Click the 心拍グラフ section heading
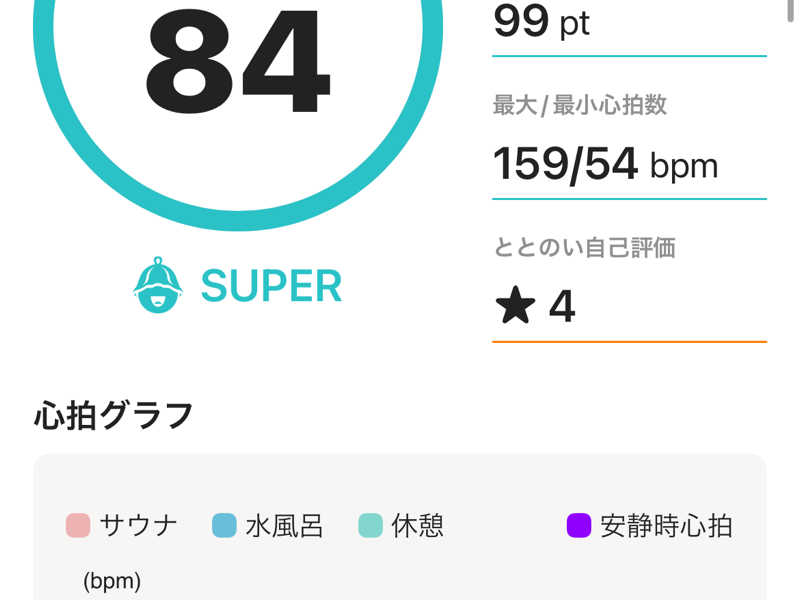Screen dimensions: 800x600 (x=113, y=415)
